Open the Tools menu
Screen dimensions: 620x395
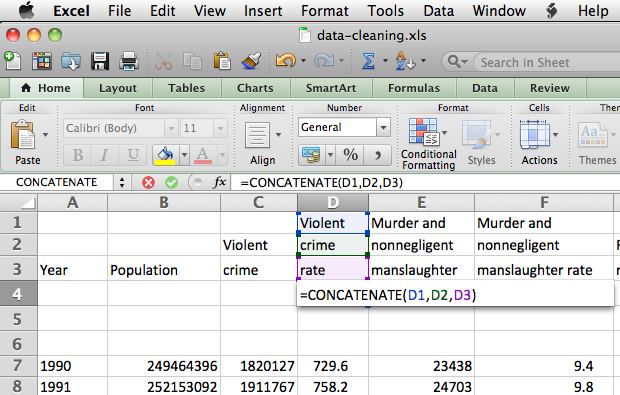tap(386, 11)
